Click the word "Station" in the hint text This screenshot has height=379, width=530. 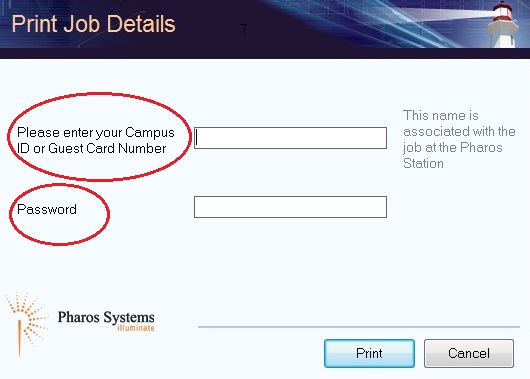[423, 164]
